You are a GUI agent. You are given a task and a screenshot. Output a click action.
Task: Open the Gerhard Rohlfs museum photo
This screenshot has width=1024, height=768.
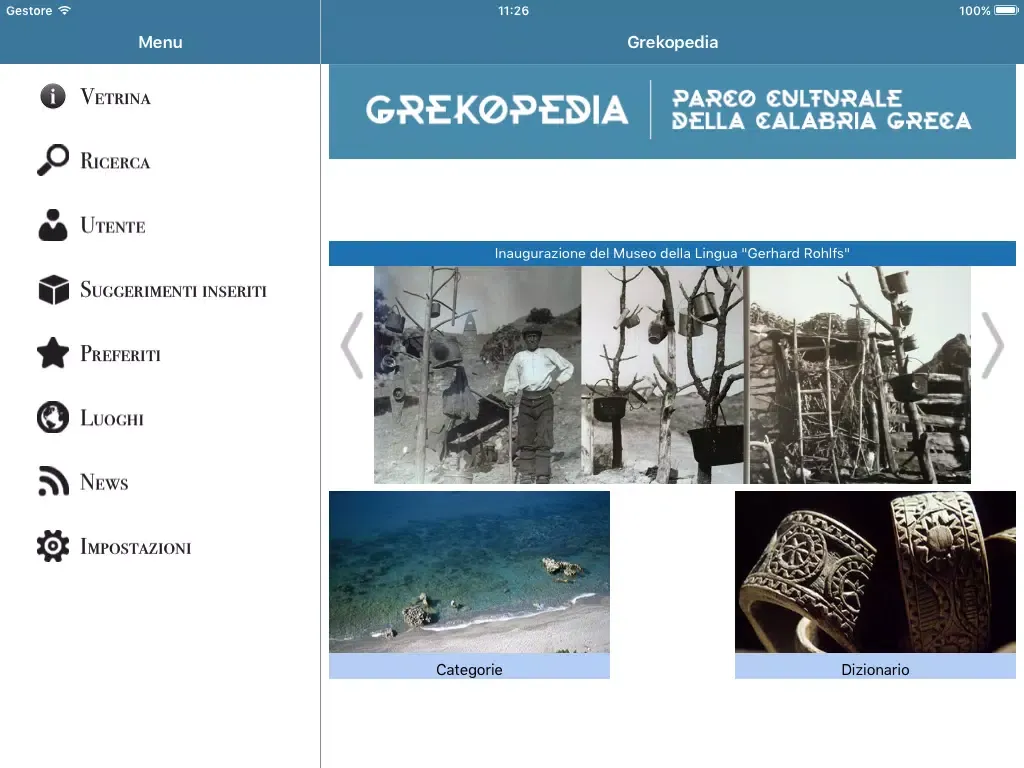pos(672,375)
